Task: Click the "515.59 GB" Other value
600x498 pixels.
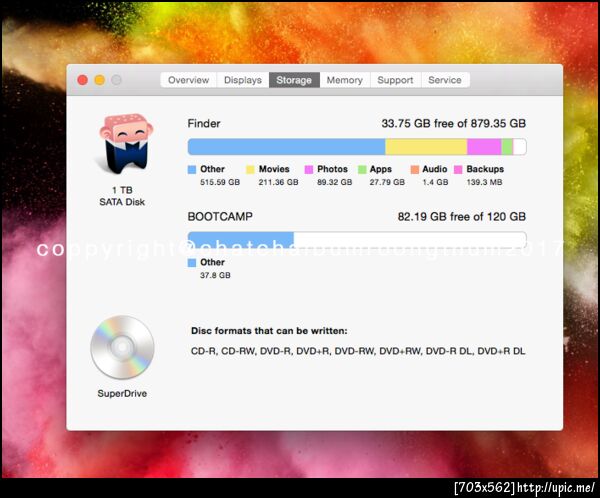Action: point(220,182)
